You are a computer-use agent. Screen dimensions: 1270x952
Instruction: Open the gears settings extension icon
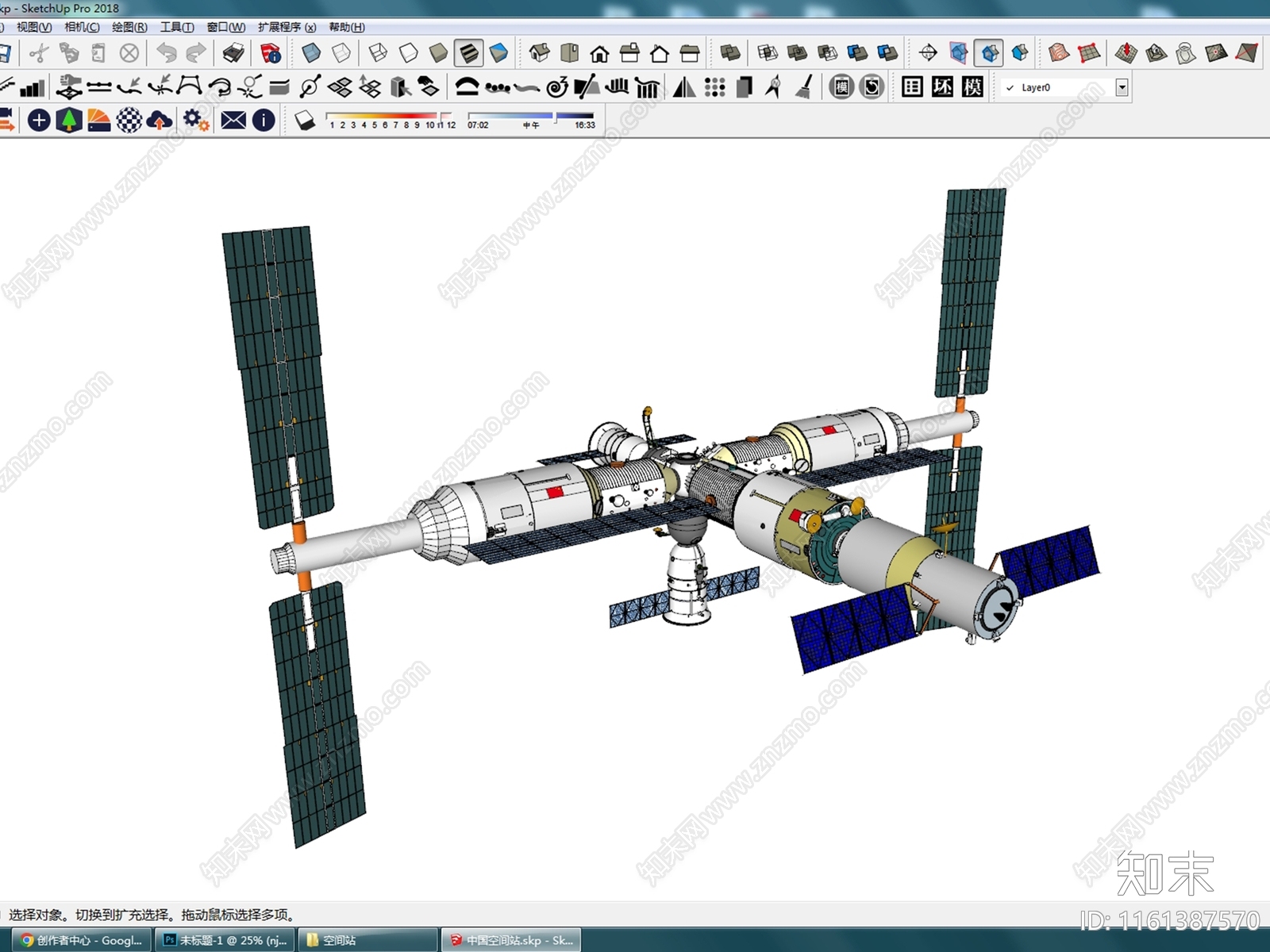pyautogui.click(x=195, y=120)
